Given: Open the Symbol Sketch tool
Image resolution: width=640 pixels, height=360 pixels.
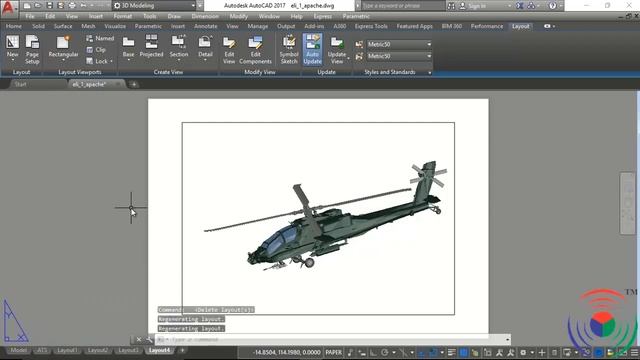Looking at the screenshot, I should (x=289, y=49).
